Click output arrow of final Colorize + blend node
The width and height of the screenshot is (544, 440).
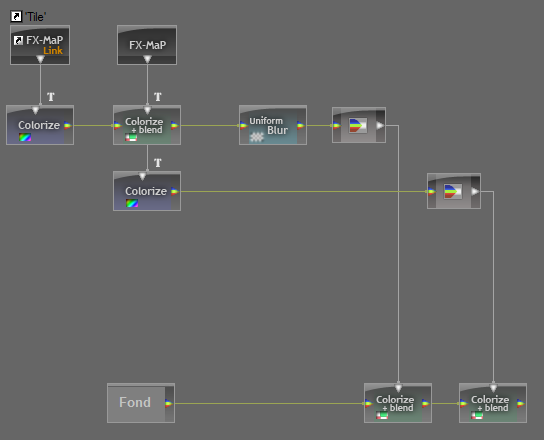click(x=521, y=403)
